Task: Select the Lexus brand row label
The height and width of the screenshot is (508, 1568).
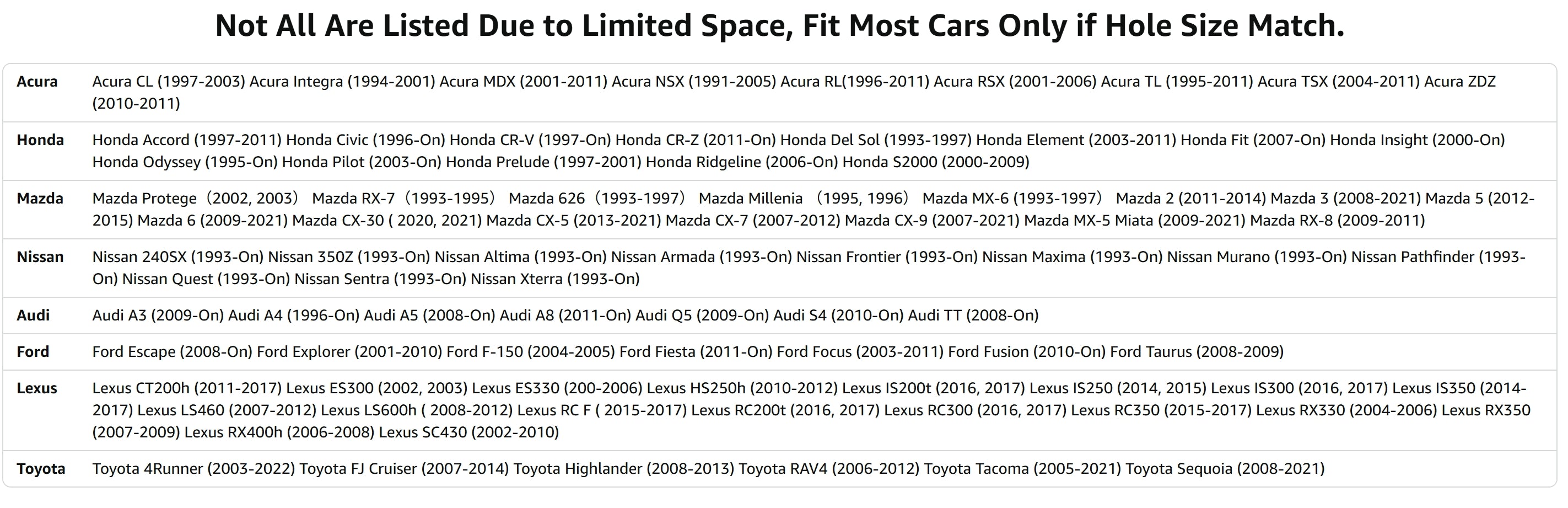Action: coord(37,389)
